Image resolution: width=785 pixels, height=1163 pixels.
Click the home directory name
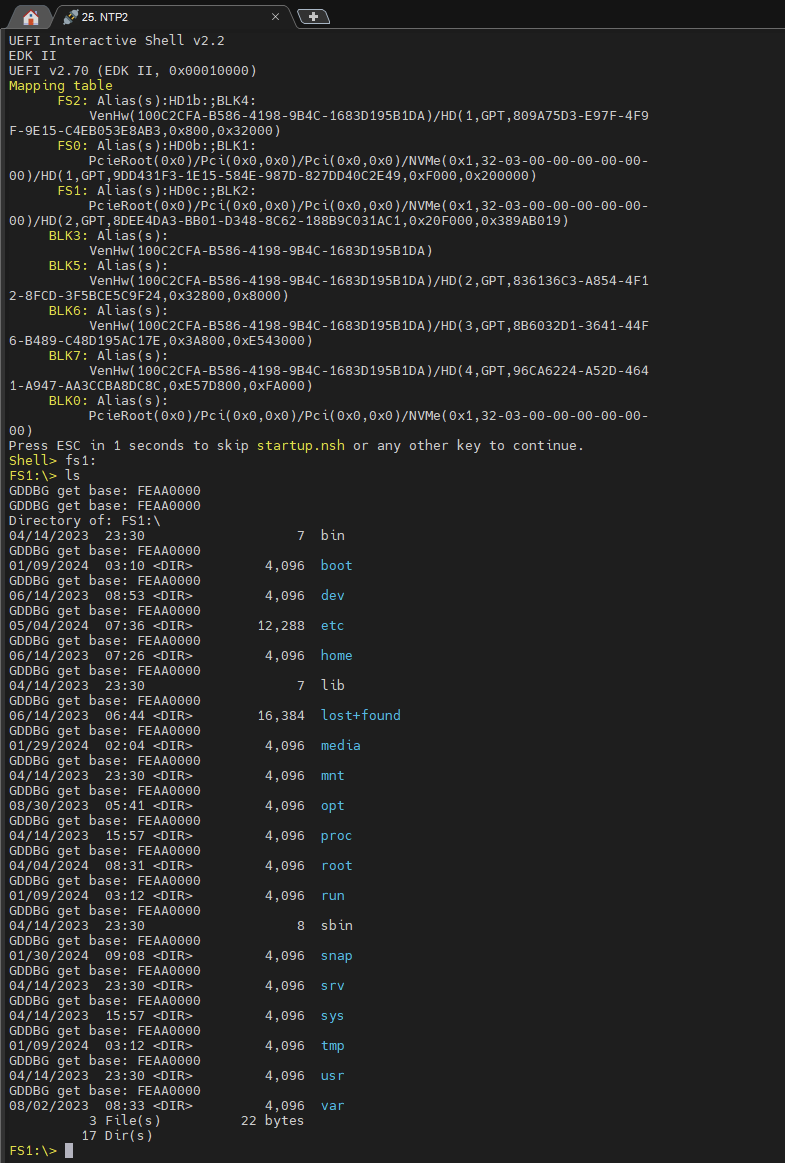coord(336,655)
